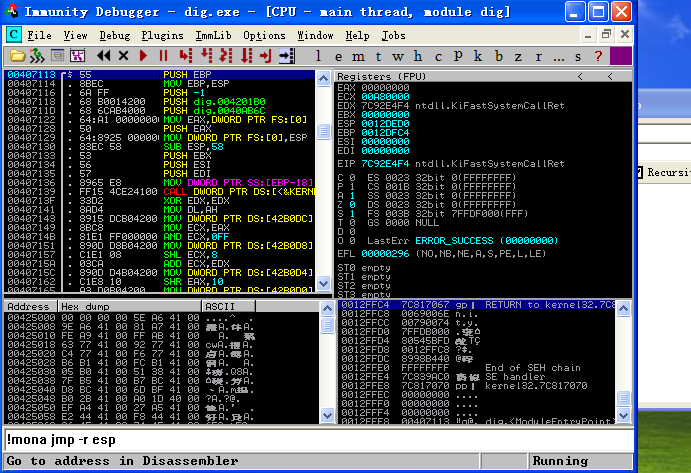Click stack pane scroll down arrow

[x=623, y=415]
